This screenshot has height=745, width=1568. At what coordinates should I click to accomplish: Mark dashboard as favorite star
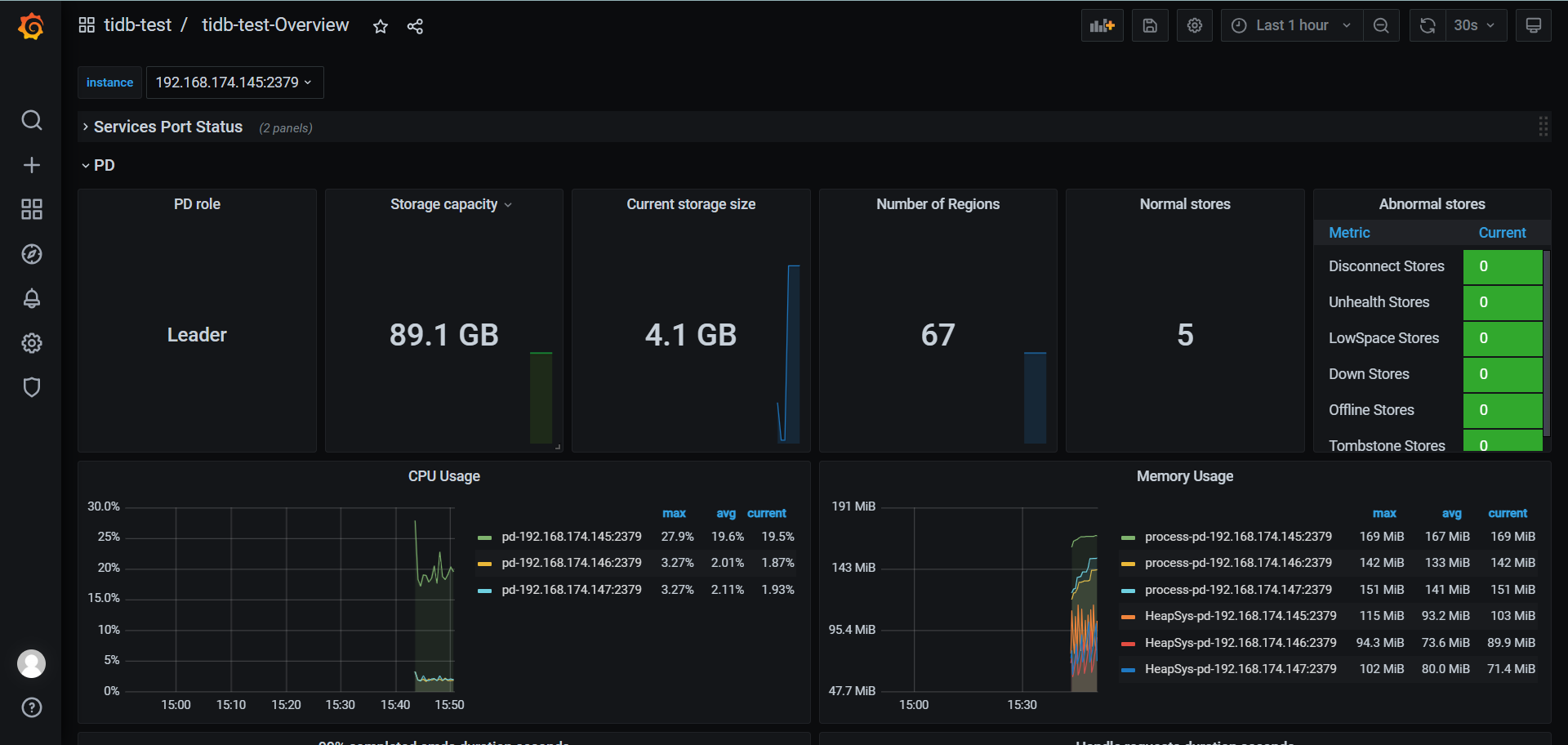(x=381, y=26)
